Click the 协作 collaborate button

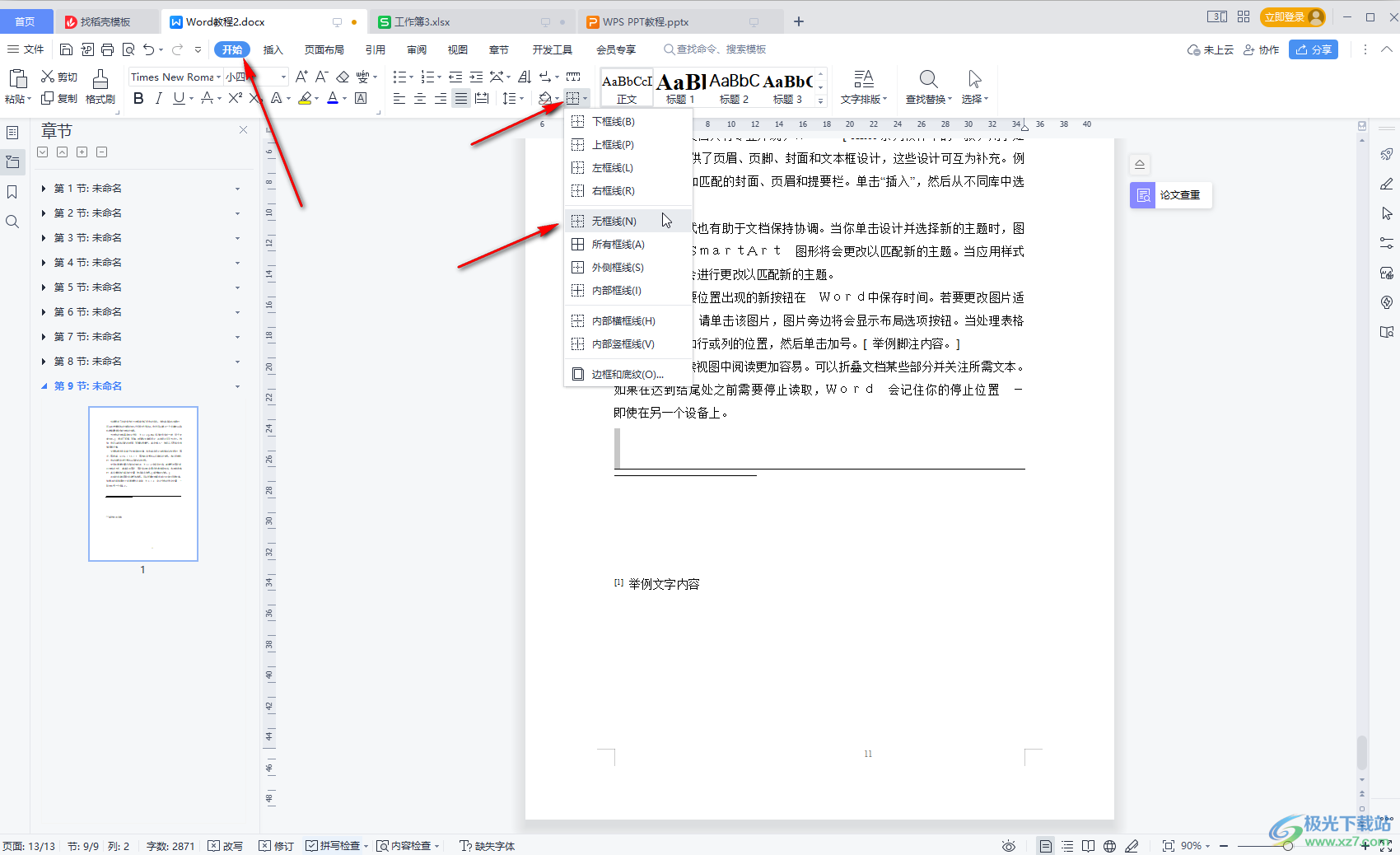click(x=1261, y=49)
